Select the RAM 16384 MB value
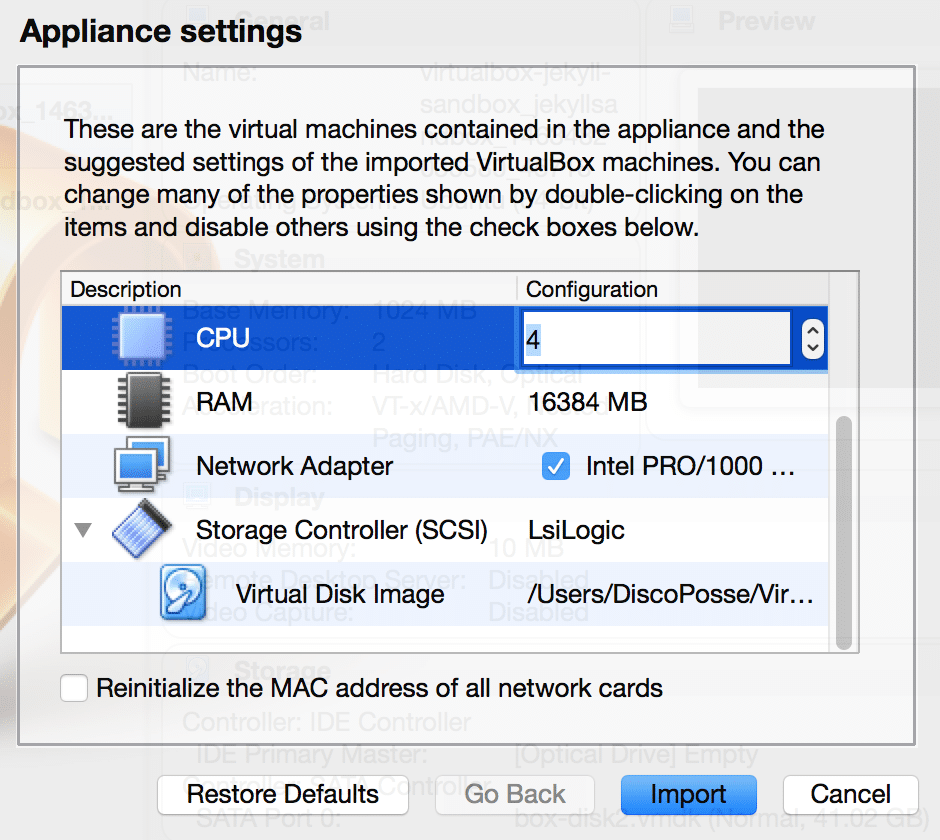This screenshot has width=940, height=840. pos(587,402)
